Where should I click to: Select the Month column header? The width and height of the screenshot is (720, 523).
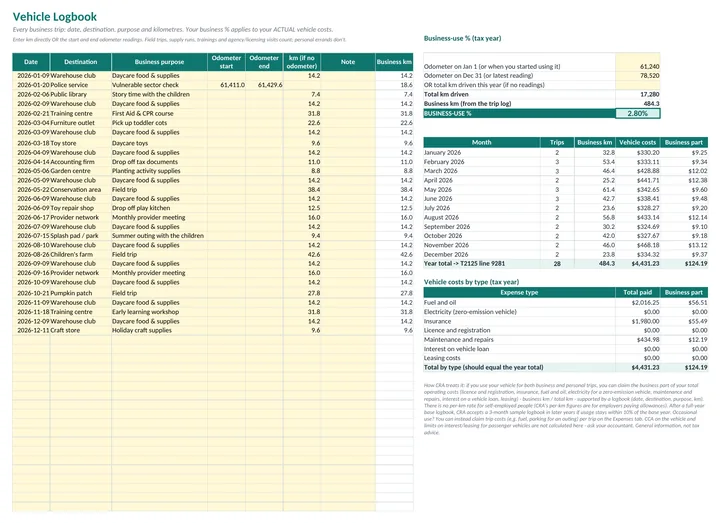tap(482, 142)
